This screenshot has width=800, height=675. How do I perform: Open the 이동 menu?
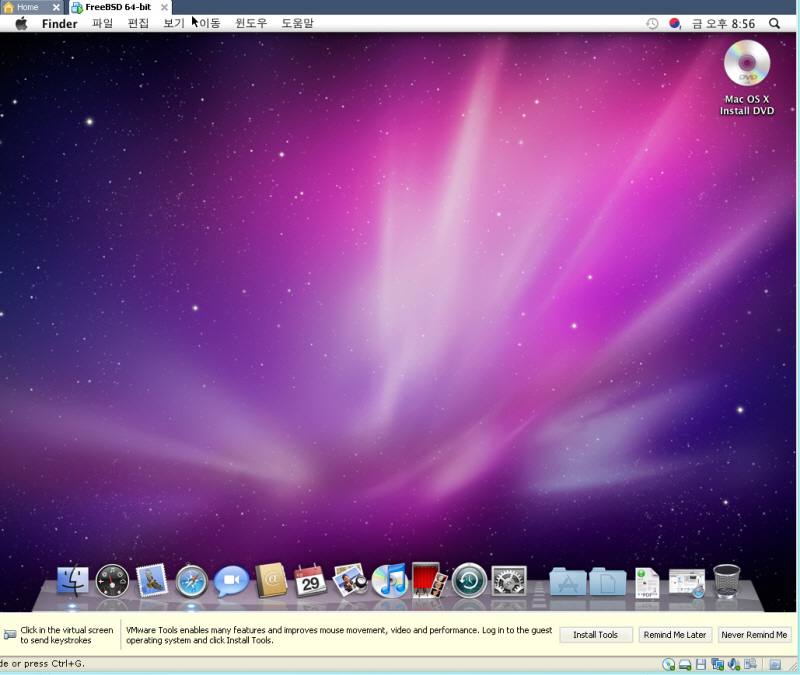tap(209, 23)
